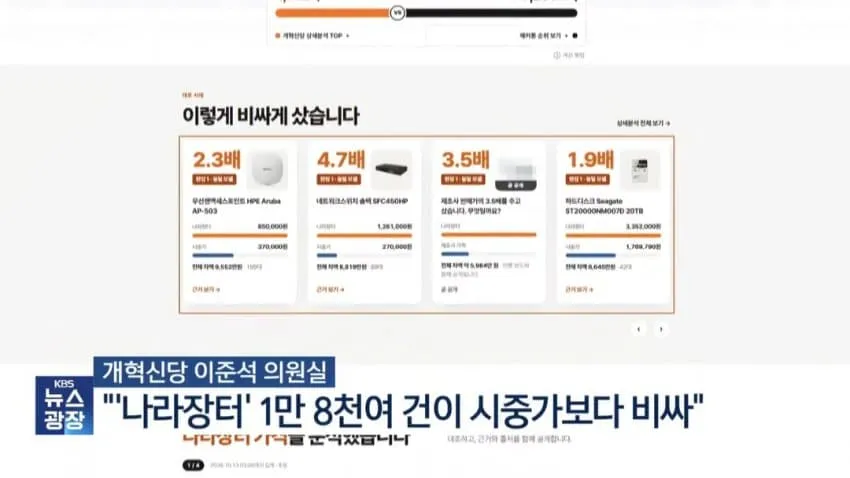Screen dimensions: 850x478
Task: Click the orange dot before 개혁신당 상세분석 TOP
Action: [x=278, y=36]
